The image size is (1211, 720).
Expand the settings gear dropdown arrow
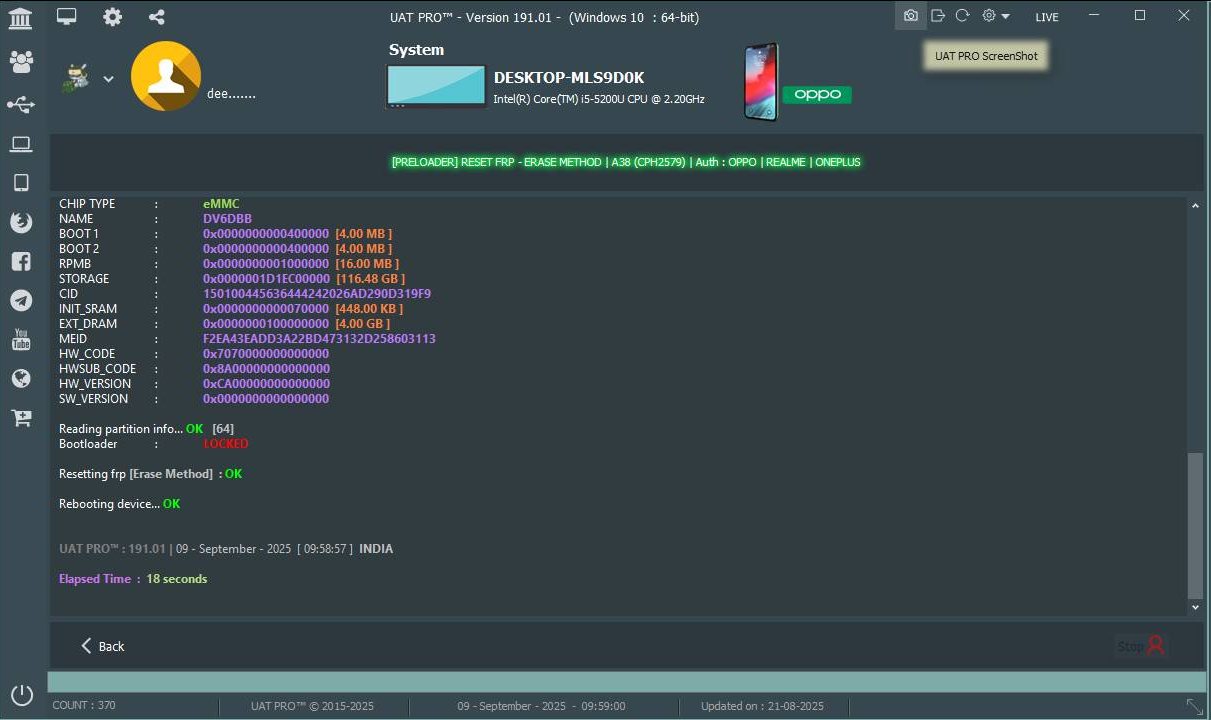pos(1005,17)
